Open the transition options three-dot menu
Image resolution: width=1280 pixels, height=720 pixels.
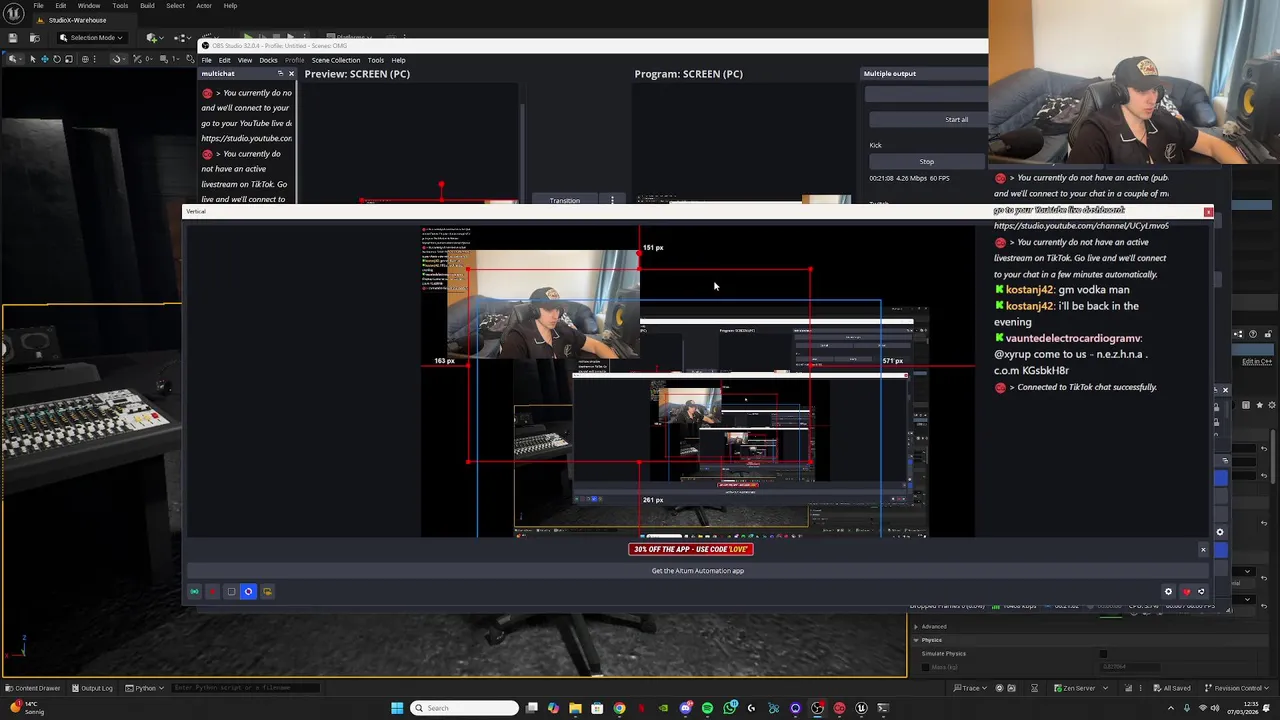(612, 201)
